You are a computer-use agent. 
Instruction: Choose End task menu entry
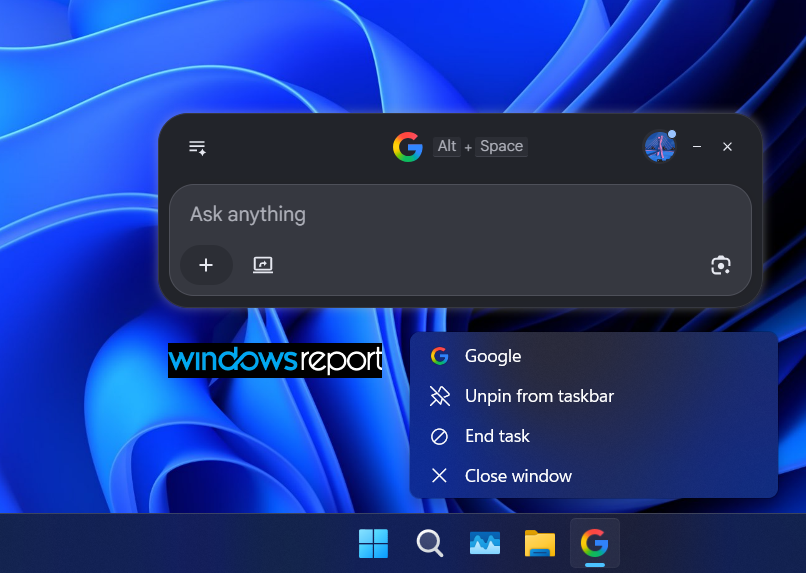[x=594, y=436]
